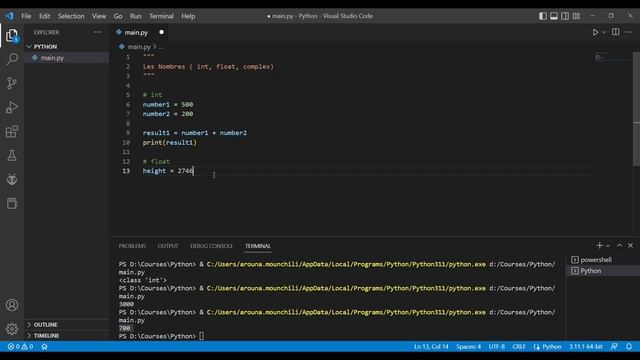Open the Edit menu

click(x=44, y=16)
